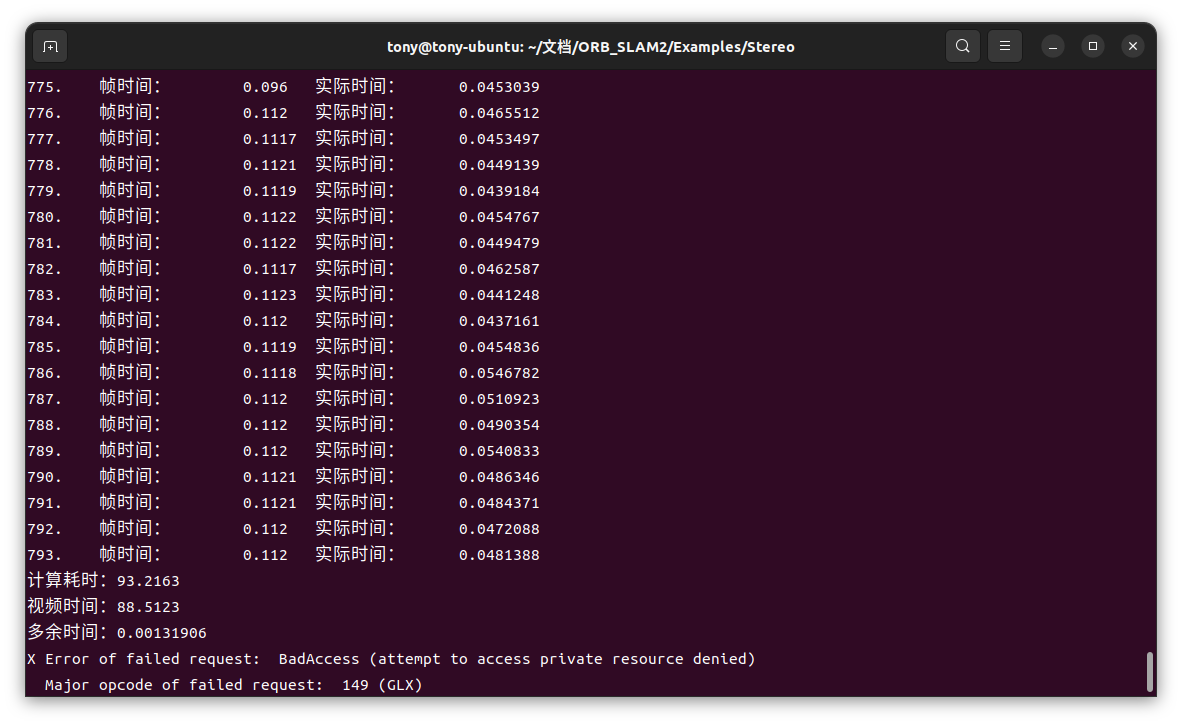Click the 帧时间 label on row 780

click(130, 217)
